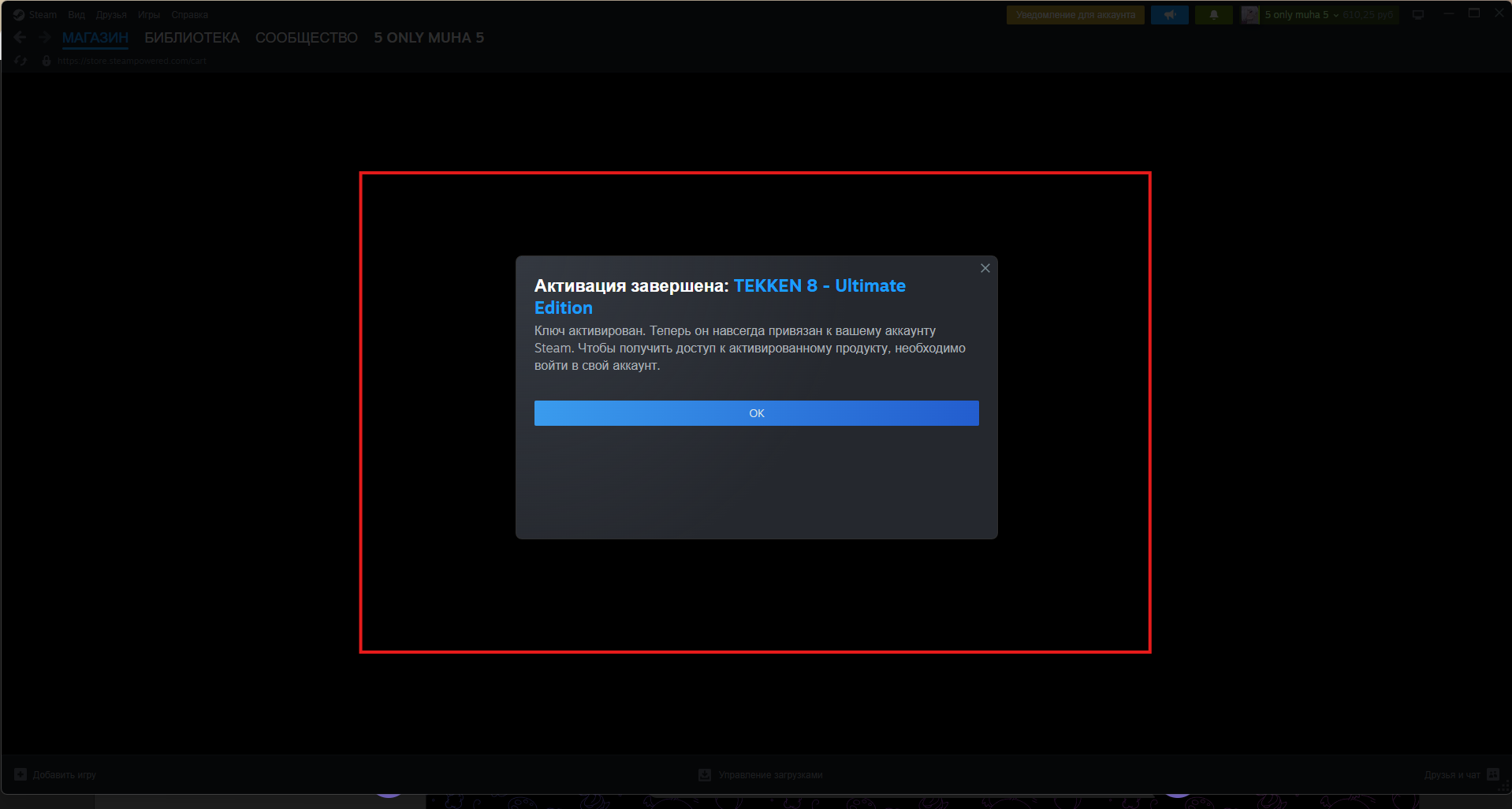Maximize the Steam window
This screenshot has width=1512, height=809.
click(1474, 13)
